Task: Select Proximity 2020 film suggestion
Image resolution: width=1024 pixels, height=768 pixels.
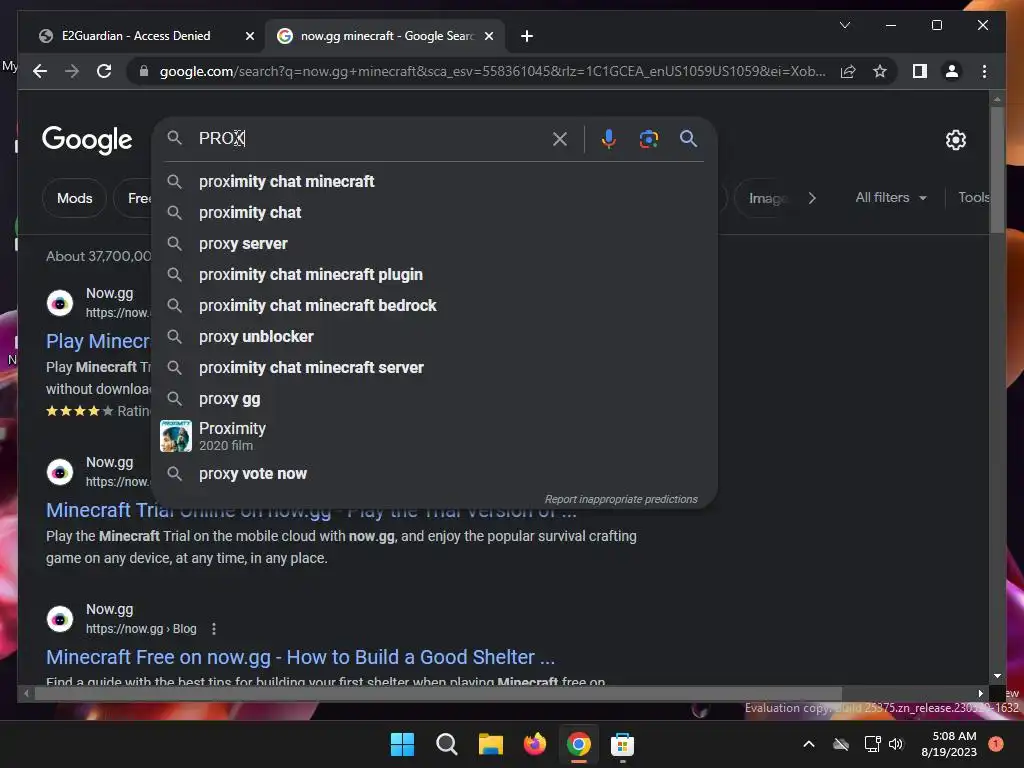Action: coord(434,436)
